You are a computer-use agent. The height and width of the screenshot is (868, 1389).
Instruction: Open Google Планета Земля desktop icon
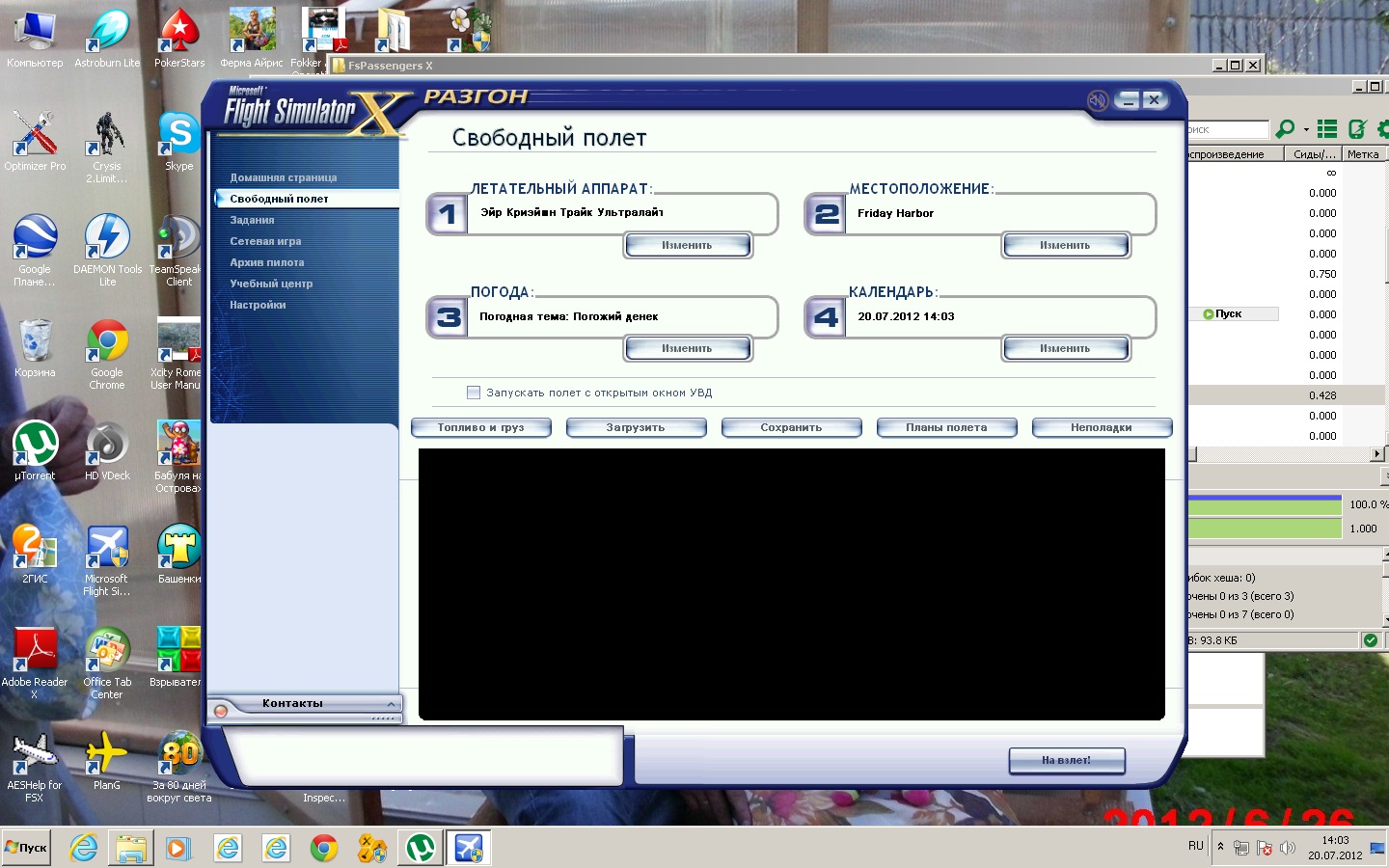click(35, 250)
